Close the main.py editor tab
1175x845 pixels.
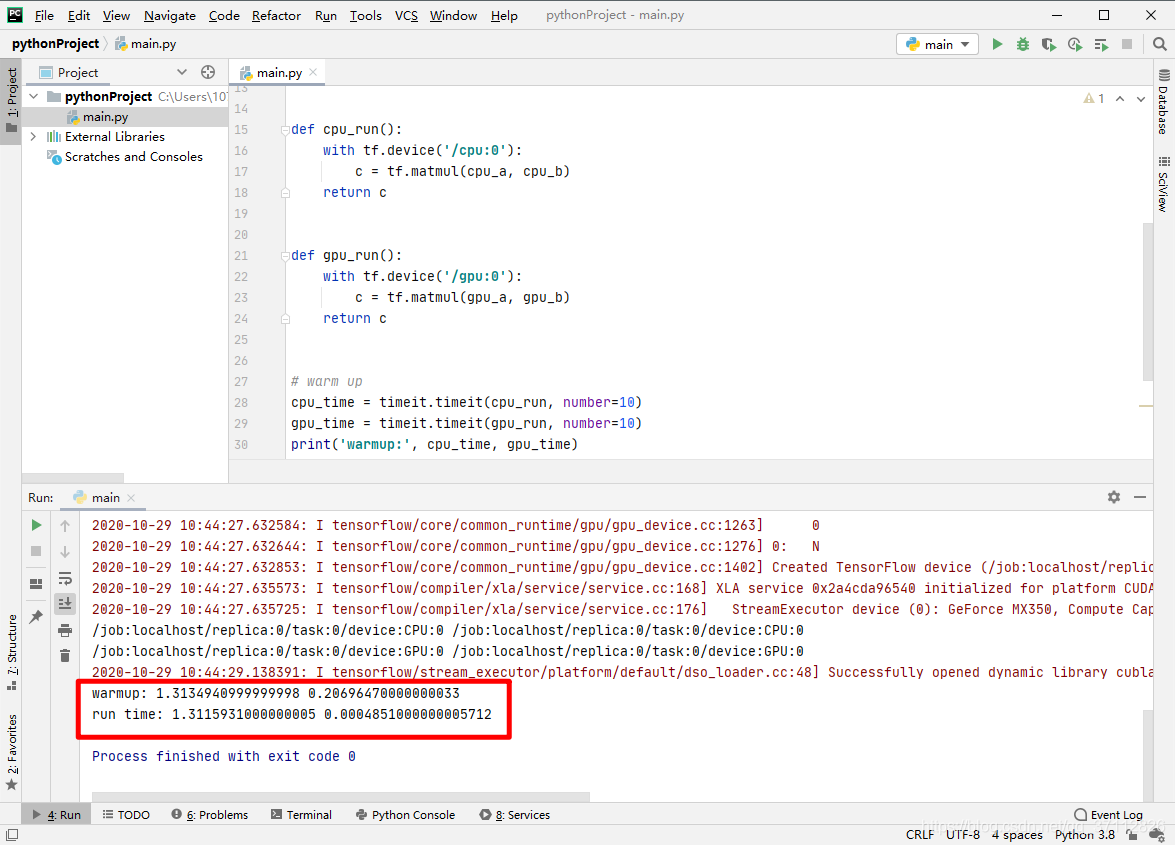coord(312,72)
